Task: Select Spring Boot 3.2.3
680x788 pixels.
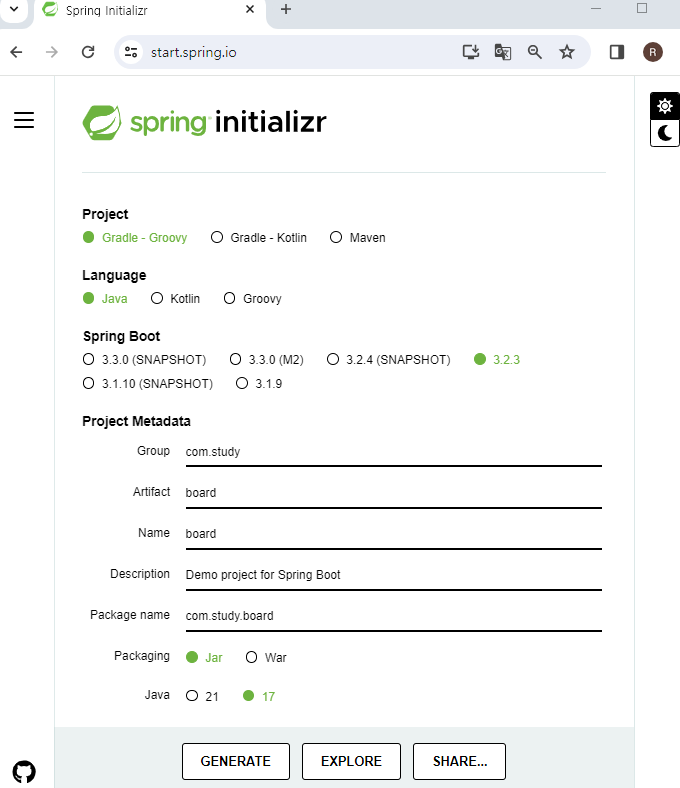Action: [497, 360]
